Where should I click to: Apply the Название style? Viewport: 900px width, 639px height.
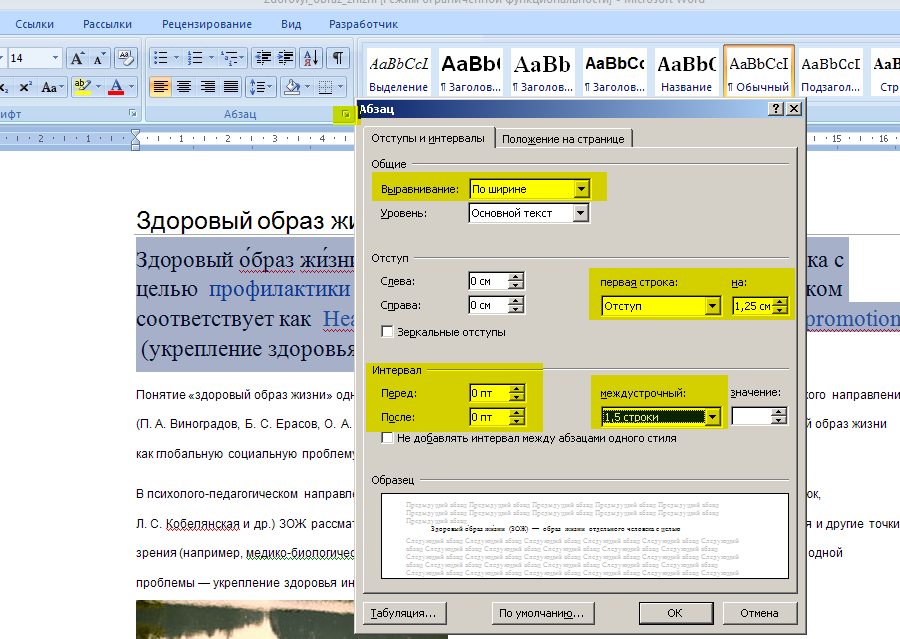click(x=686, y=72)
